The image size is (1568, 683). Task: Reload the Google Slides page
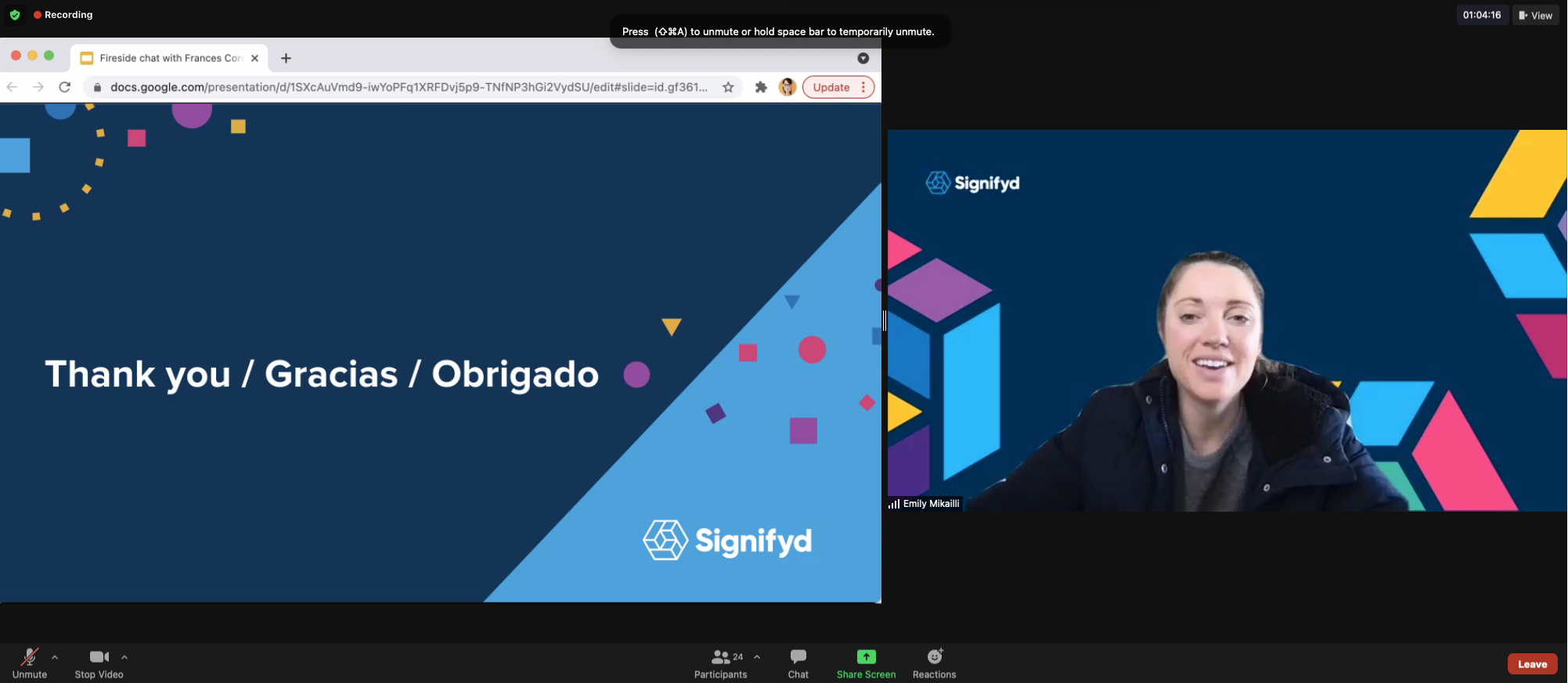(65, 87)
